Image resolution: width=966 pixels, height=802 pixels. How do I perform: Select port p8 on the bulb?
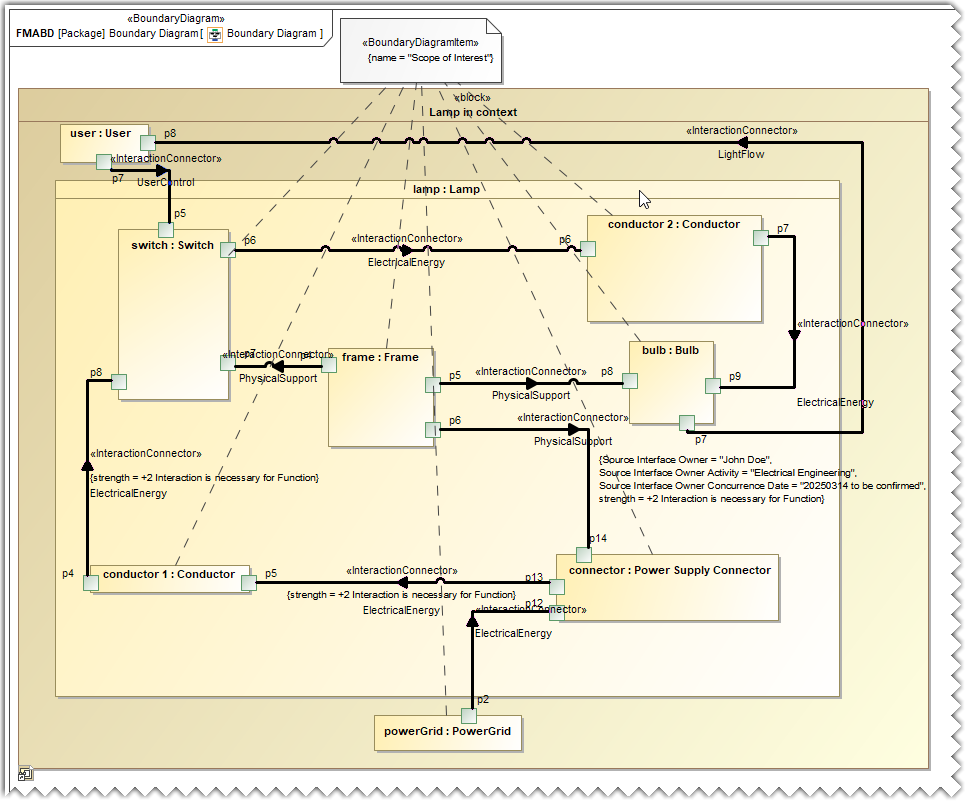point(630,381)
